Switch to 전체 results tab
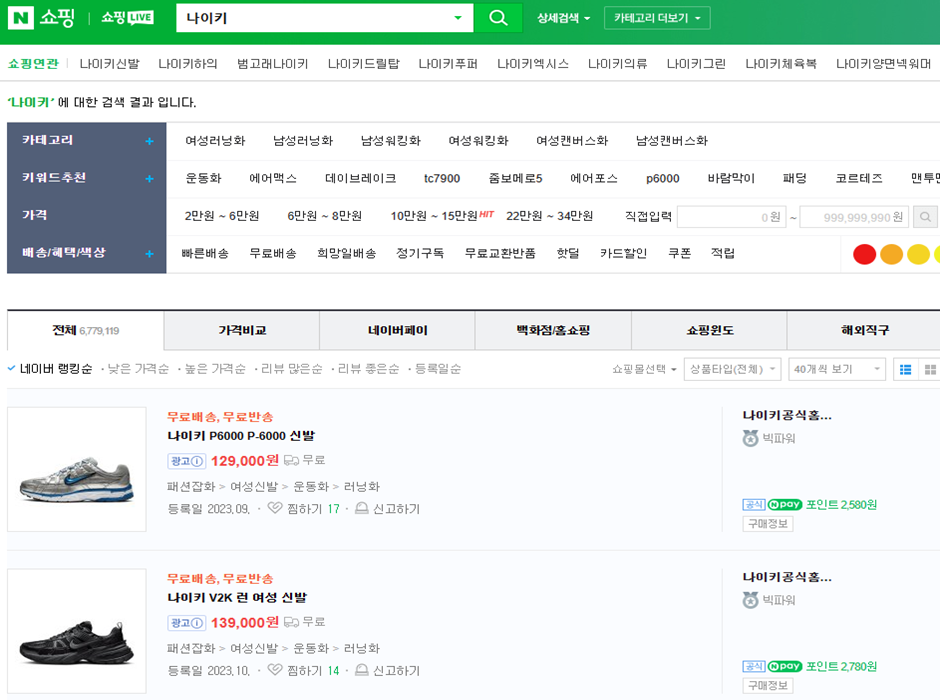 click(x=85, y=330)
